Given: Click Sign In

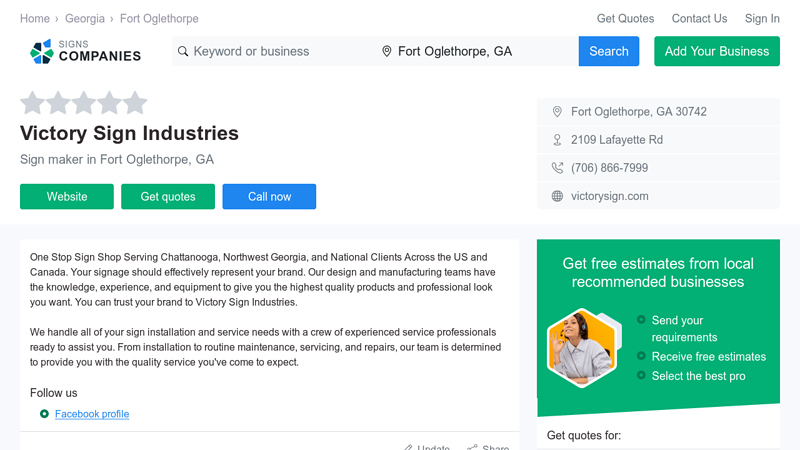Looking at the screenshot, I should click(x=762, y=18).
